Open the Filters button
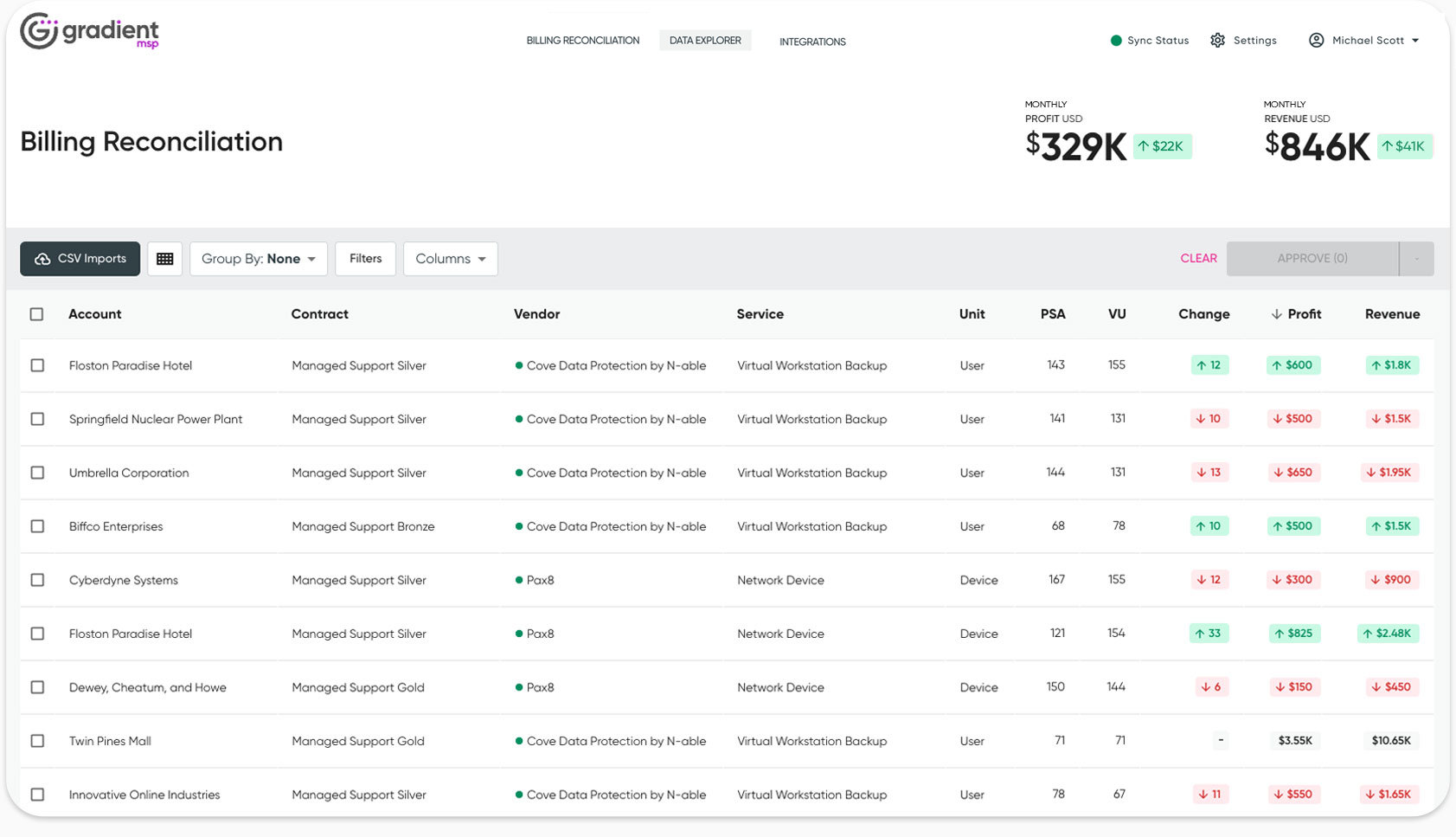1456x837 pixels. (x=365, y=259)
